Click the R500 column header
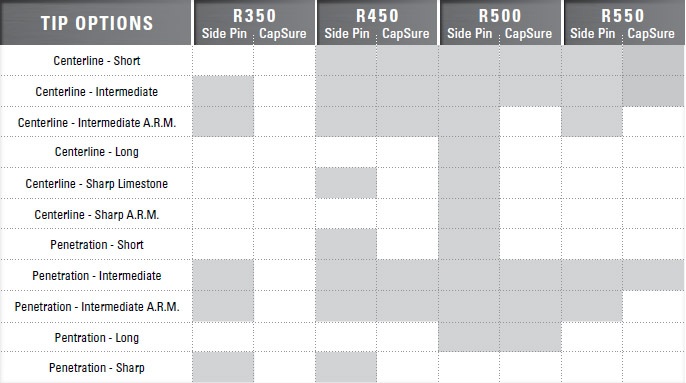The image size is (686, 383). [500, 16]
